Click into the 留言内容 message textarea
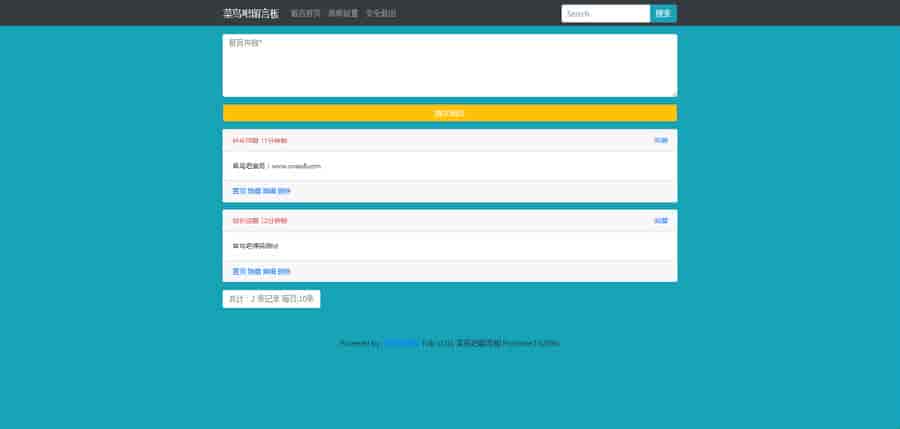The image size is (900, 429). [x=449, y=66]
